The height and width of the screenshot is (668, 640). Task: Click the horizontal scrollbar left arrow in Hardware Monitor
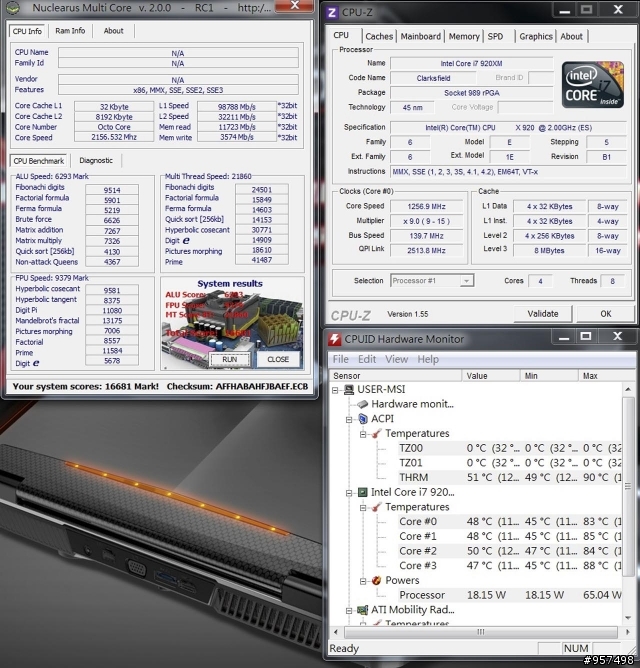click(336, 632)
